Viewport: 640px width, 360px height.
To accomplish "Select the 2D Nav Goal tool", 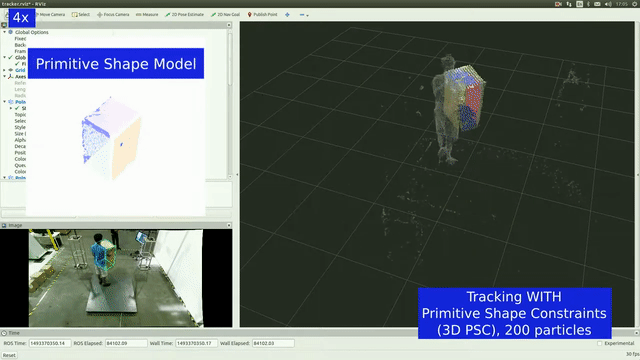I will [x=225, y=15].
